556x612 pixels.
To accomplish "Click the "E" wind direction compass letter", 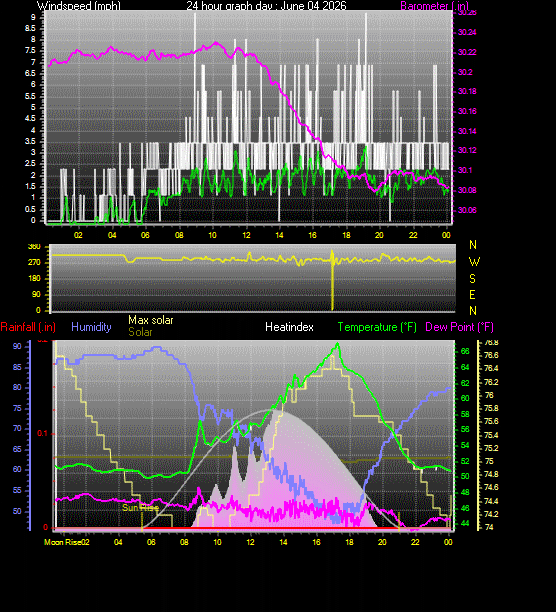I will point(473,294).
